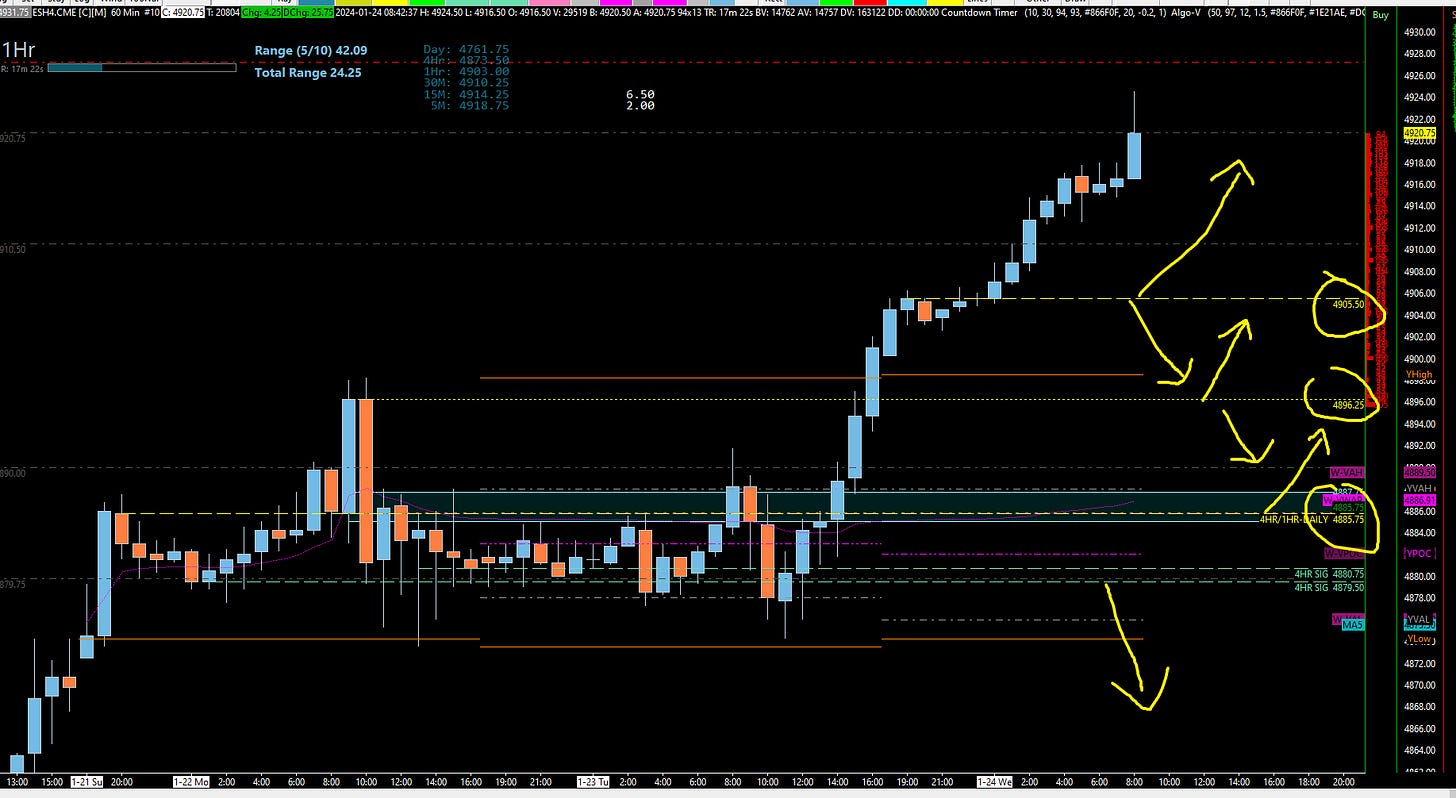This screenshot has height=798, width=1456.
Task: Click the 1-24 We date on the time axis
Action: pos(995,780)
